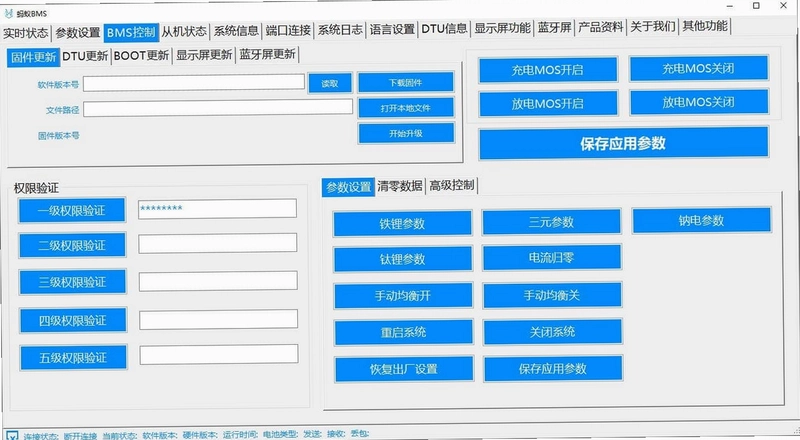Viewport: 800px width, 440px height.
Task: Click the 电流归零 button
Action: click(552, 258)
